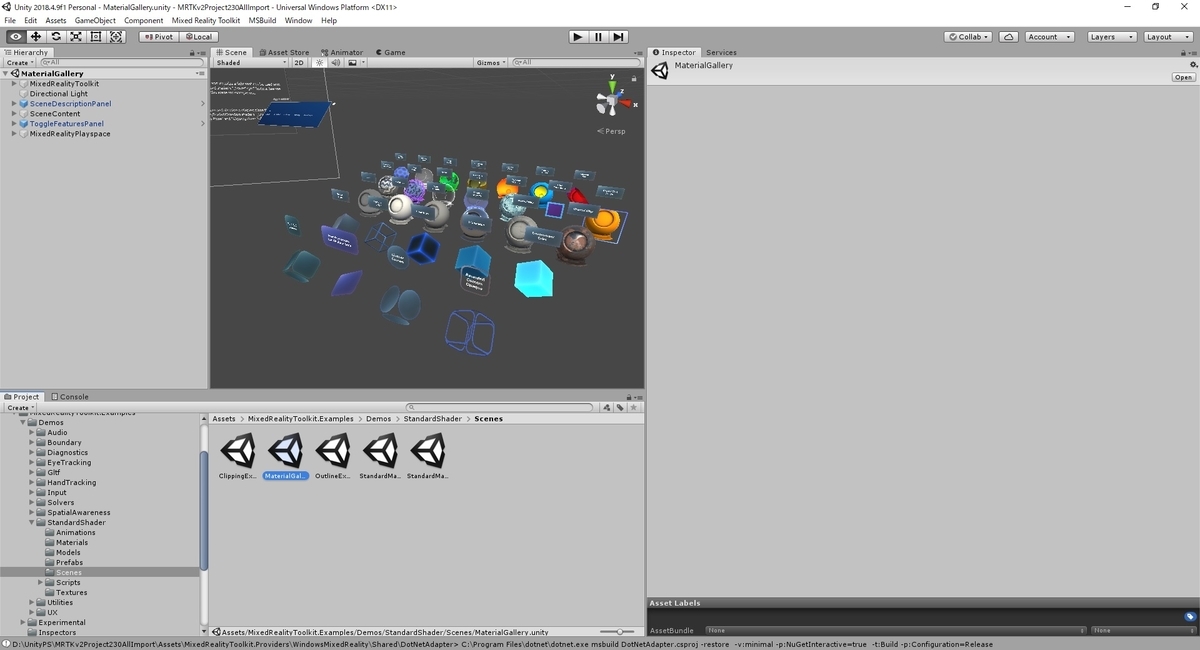Select ClippingEx... scene asset
Viewport: 1200px width, 650px height.
pyautogui.click(x=238, y=457)
